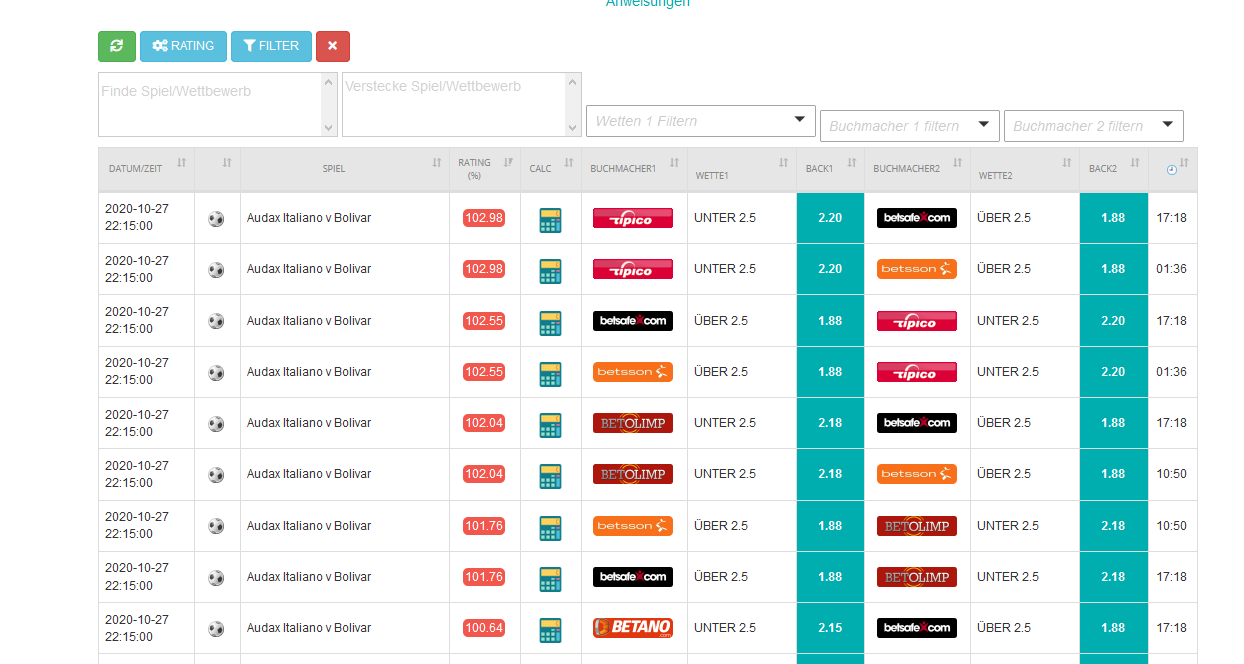The height and width of the screenshot is (664, 1244).
Task: Click the Anweisungen link at top
Action: (x=648, y=3)
